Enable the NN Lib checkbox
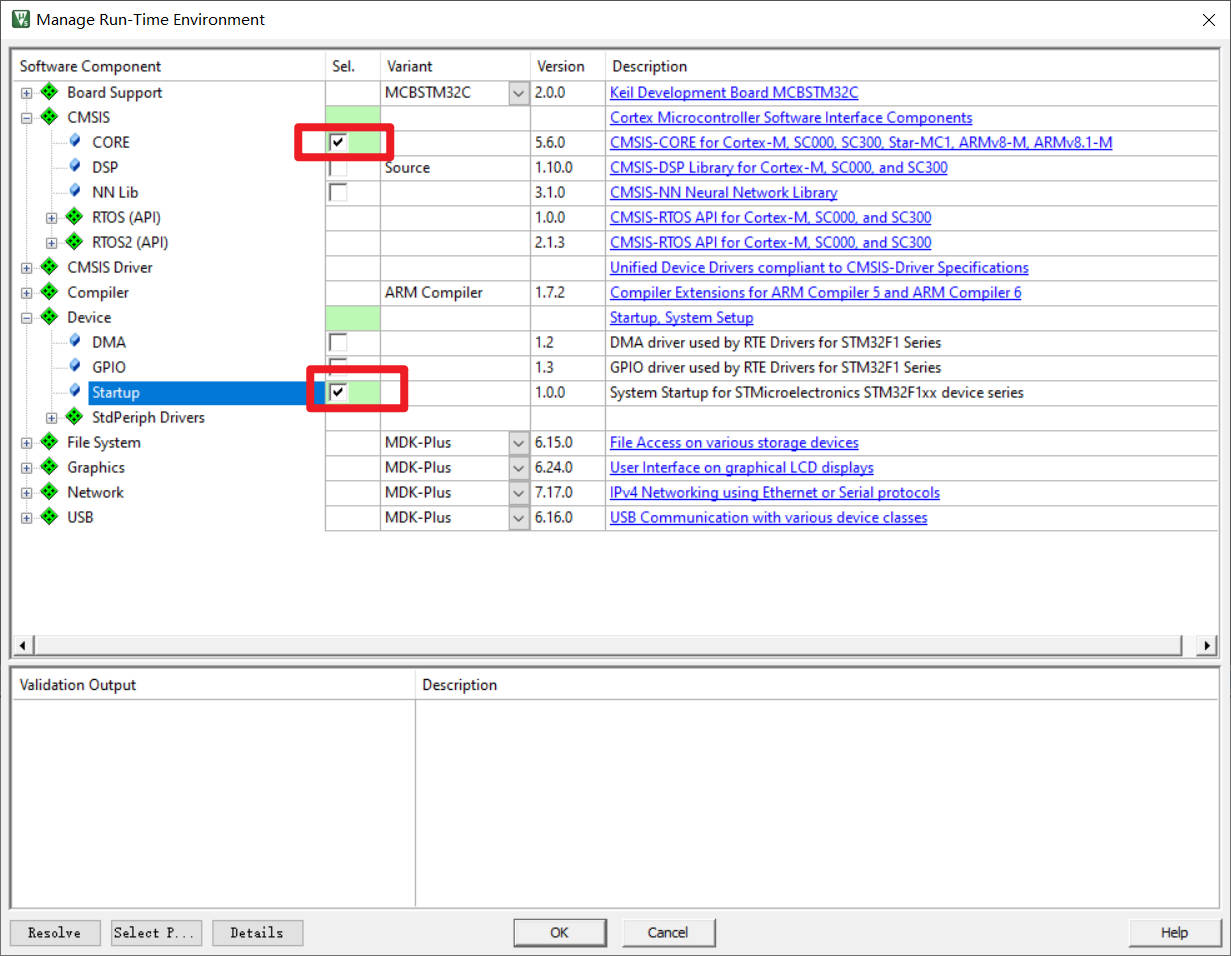The image size is (1231, 956). [x=338, y=193]
